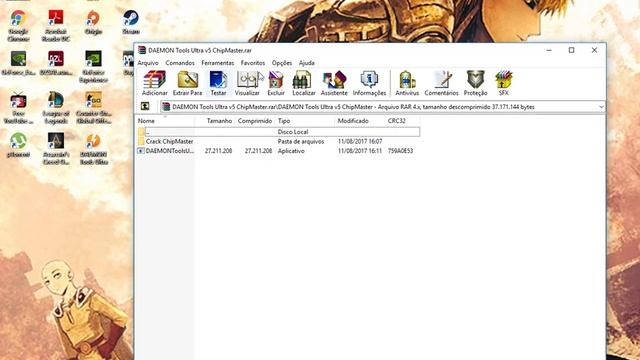Sort by the Modificado column header
Image resolution: width=640 pixels, height=360 pixels.
point(360,121)
